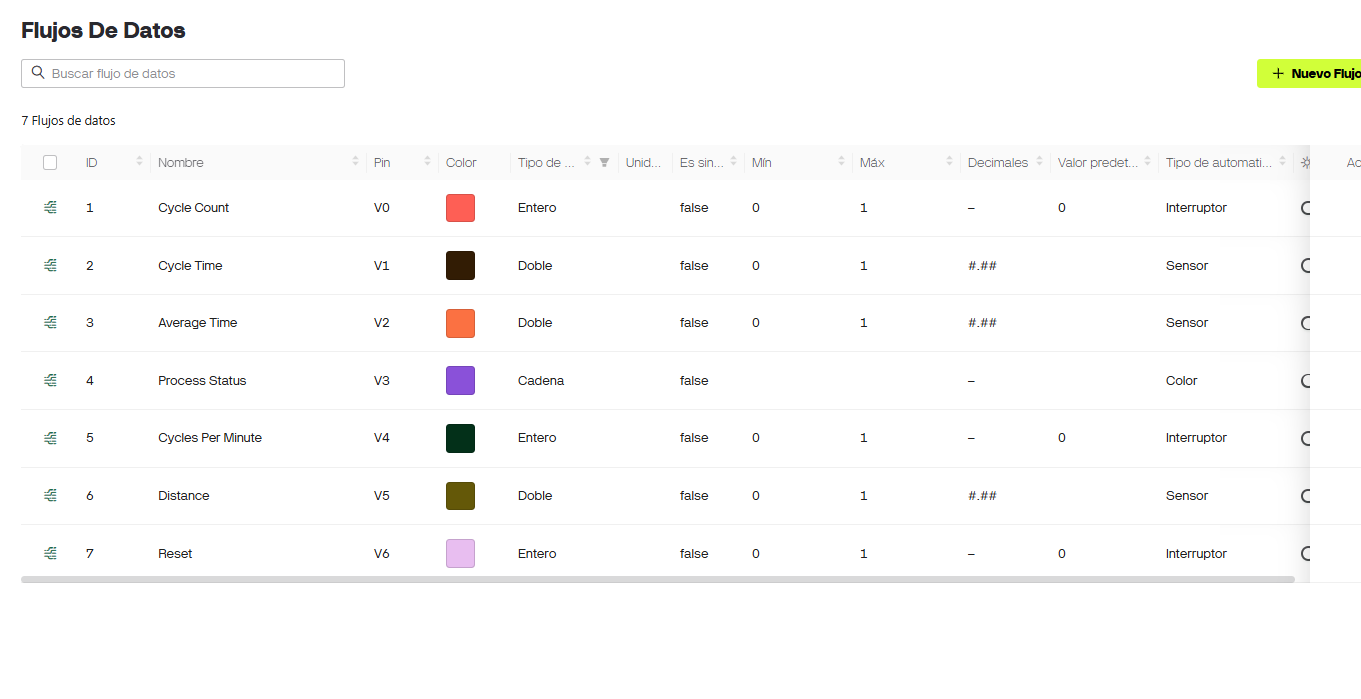Click the search magnifier icon

point(38,73)
